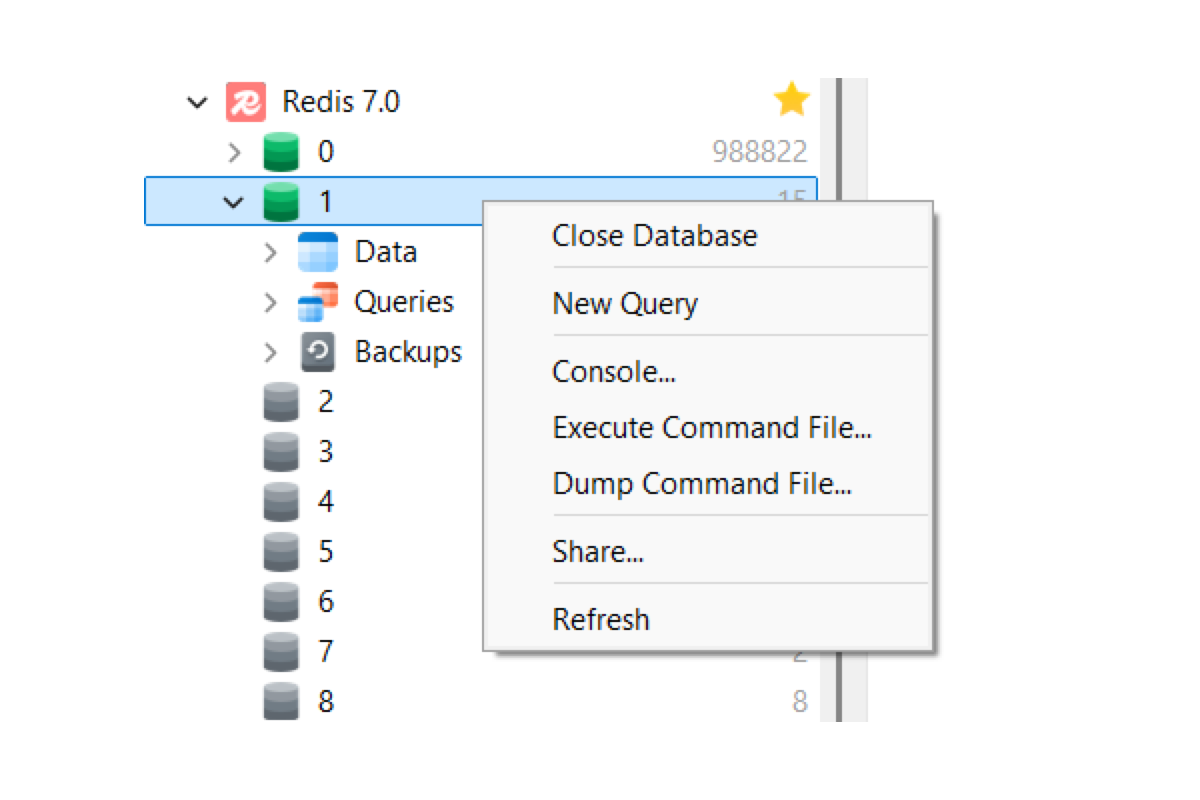The width and height of the screenshot is (1200, 800).
Task: Open the Data table icon
Action: click(318, 252)
